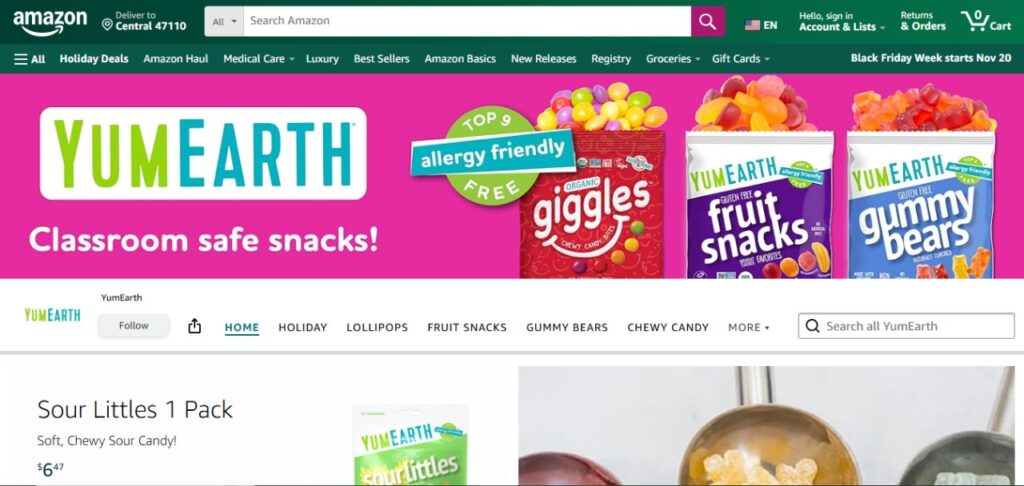Expand the Groceries dropdown
Viewport: 1024px width, 486px height.
coord(673,59)
